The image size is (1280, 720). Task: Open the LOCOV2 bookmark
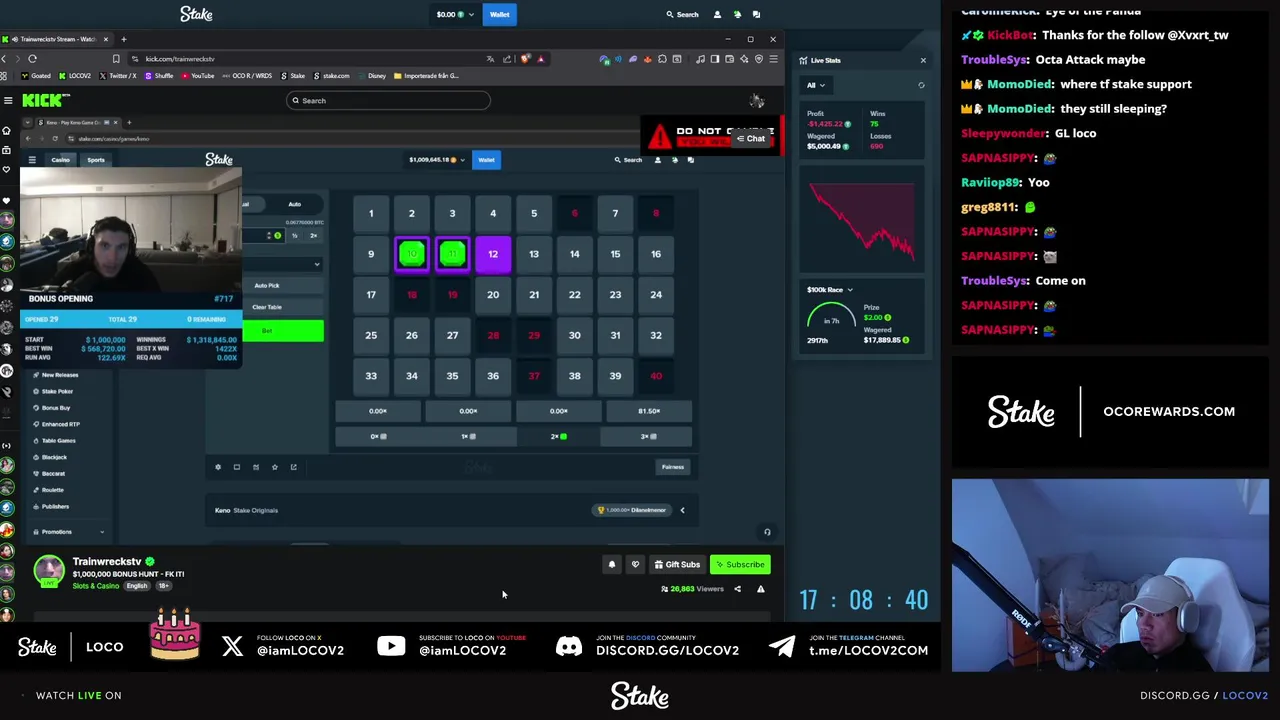coord(75,76)
